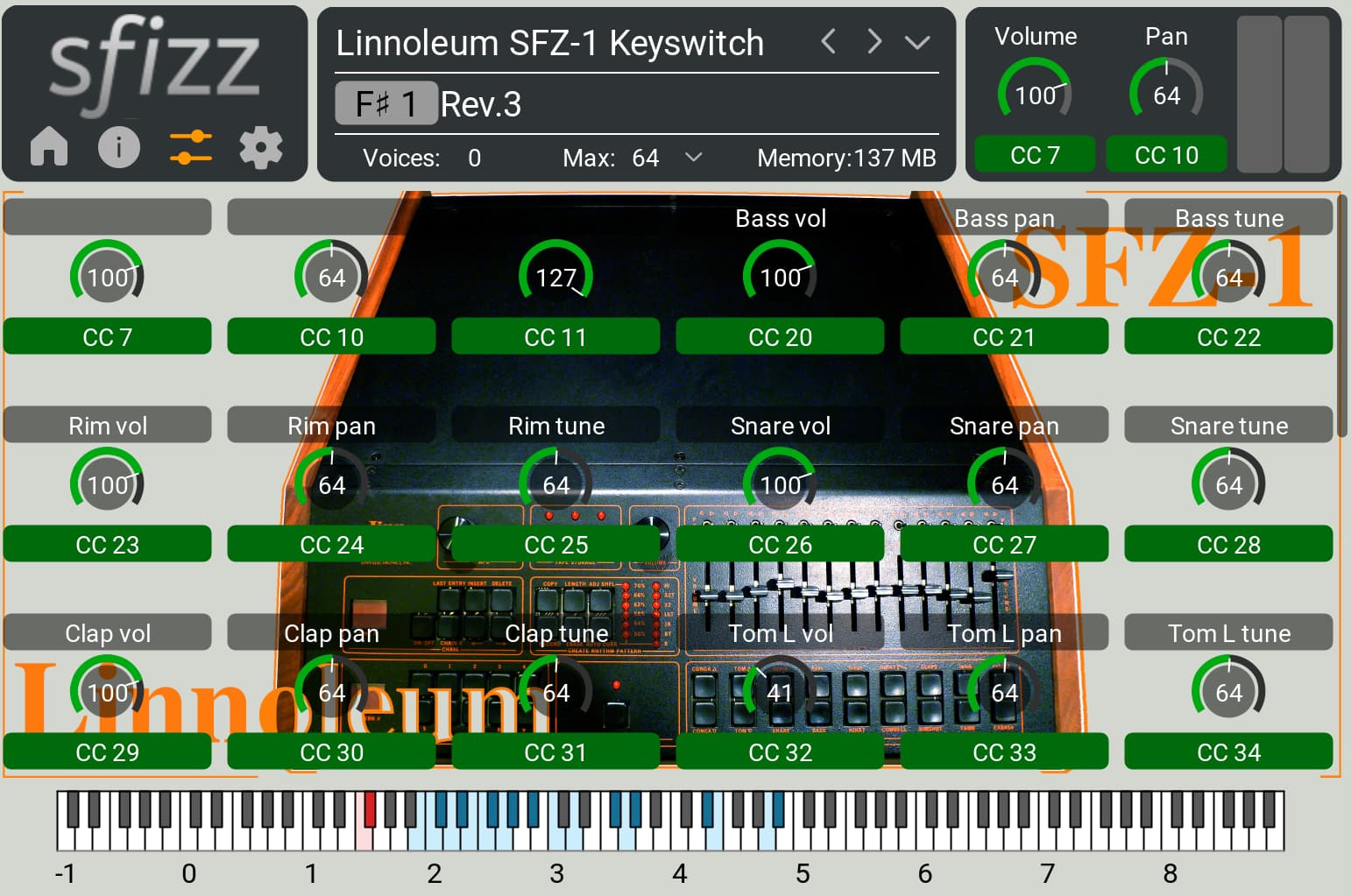
Task: Click the left output level meter
Action: point(1259,94)
